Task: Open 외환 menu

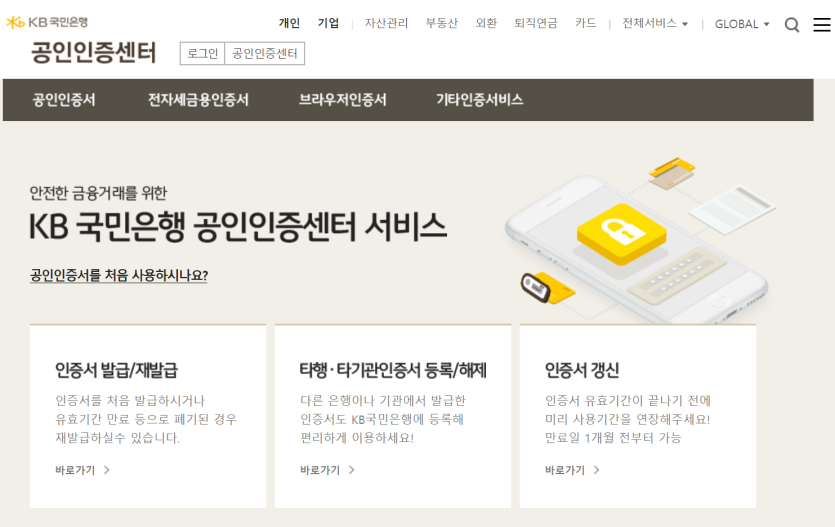Action: (486, 23)
